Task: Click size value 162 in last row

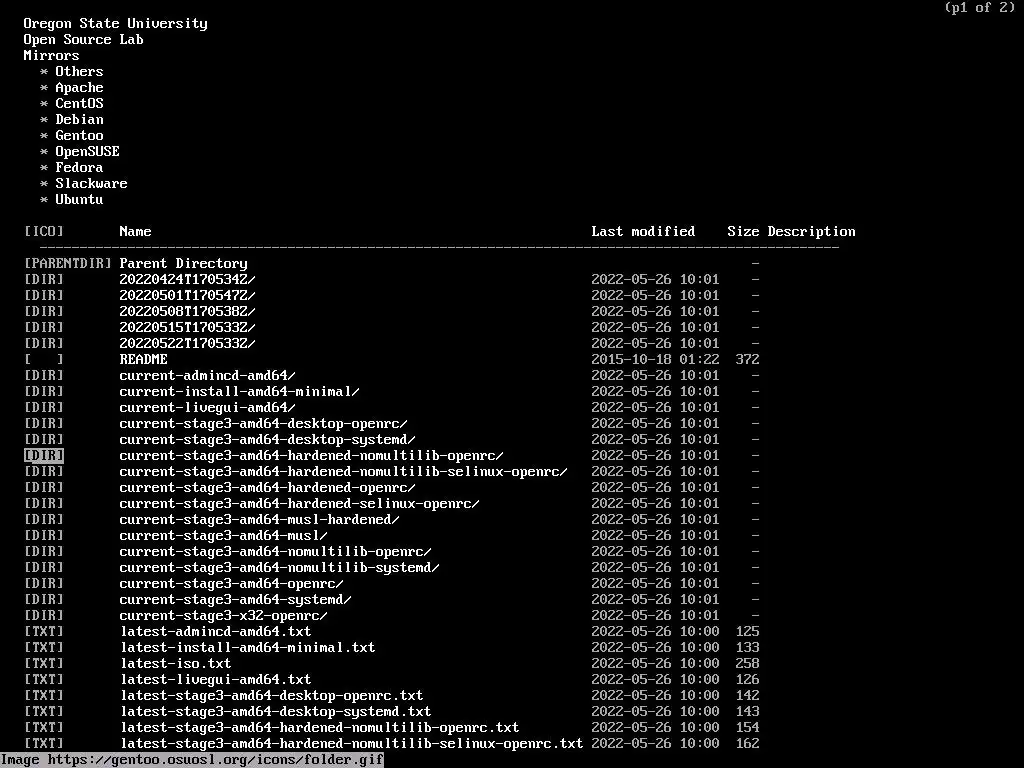Action: point(747,743)
